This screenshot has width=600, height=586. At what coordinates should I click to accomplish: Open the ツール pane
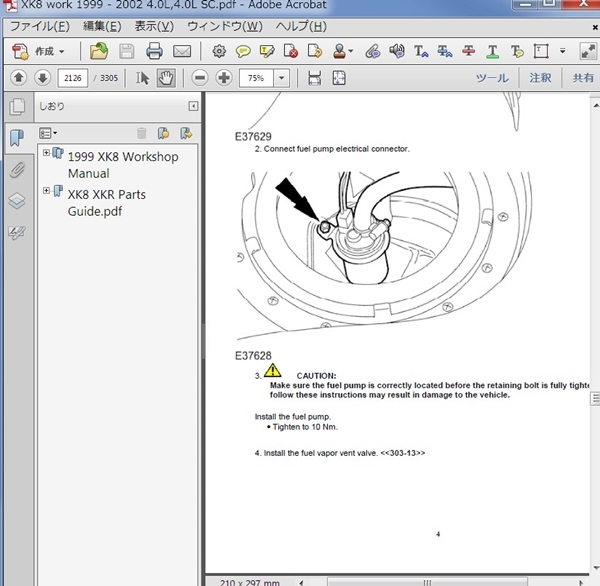point(491,78)
